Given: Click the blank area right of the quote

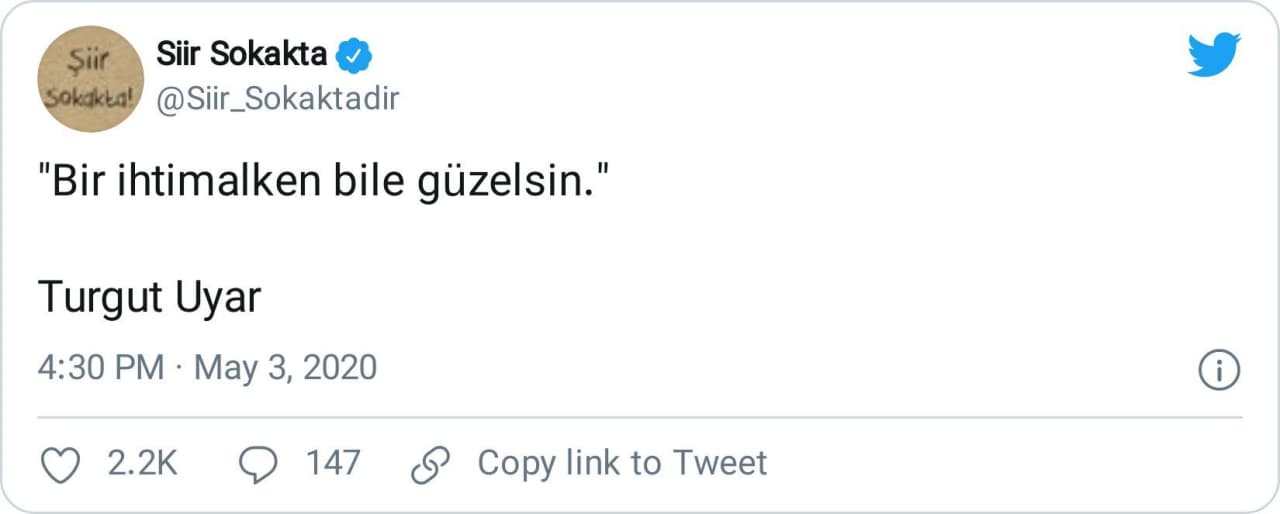Looking at the screenshot, I should [x=900, y=187].
